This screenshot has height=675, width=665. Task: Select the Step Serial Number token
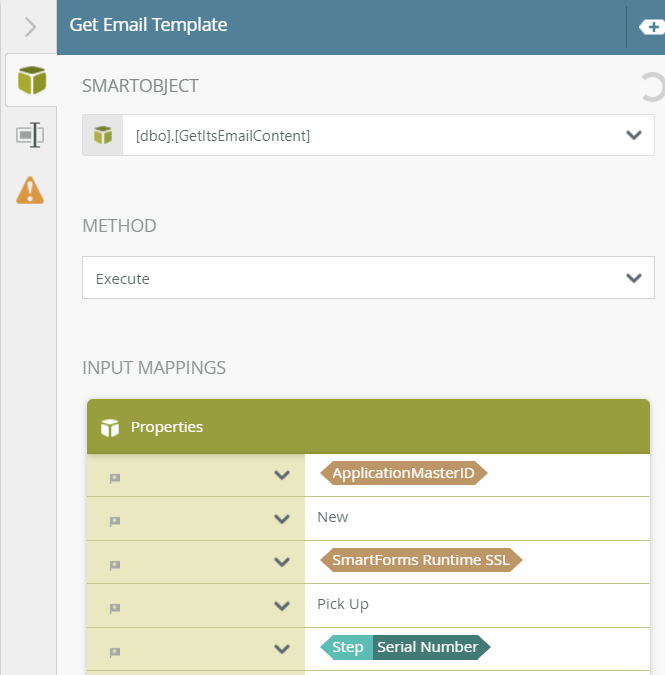point(405,647)
